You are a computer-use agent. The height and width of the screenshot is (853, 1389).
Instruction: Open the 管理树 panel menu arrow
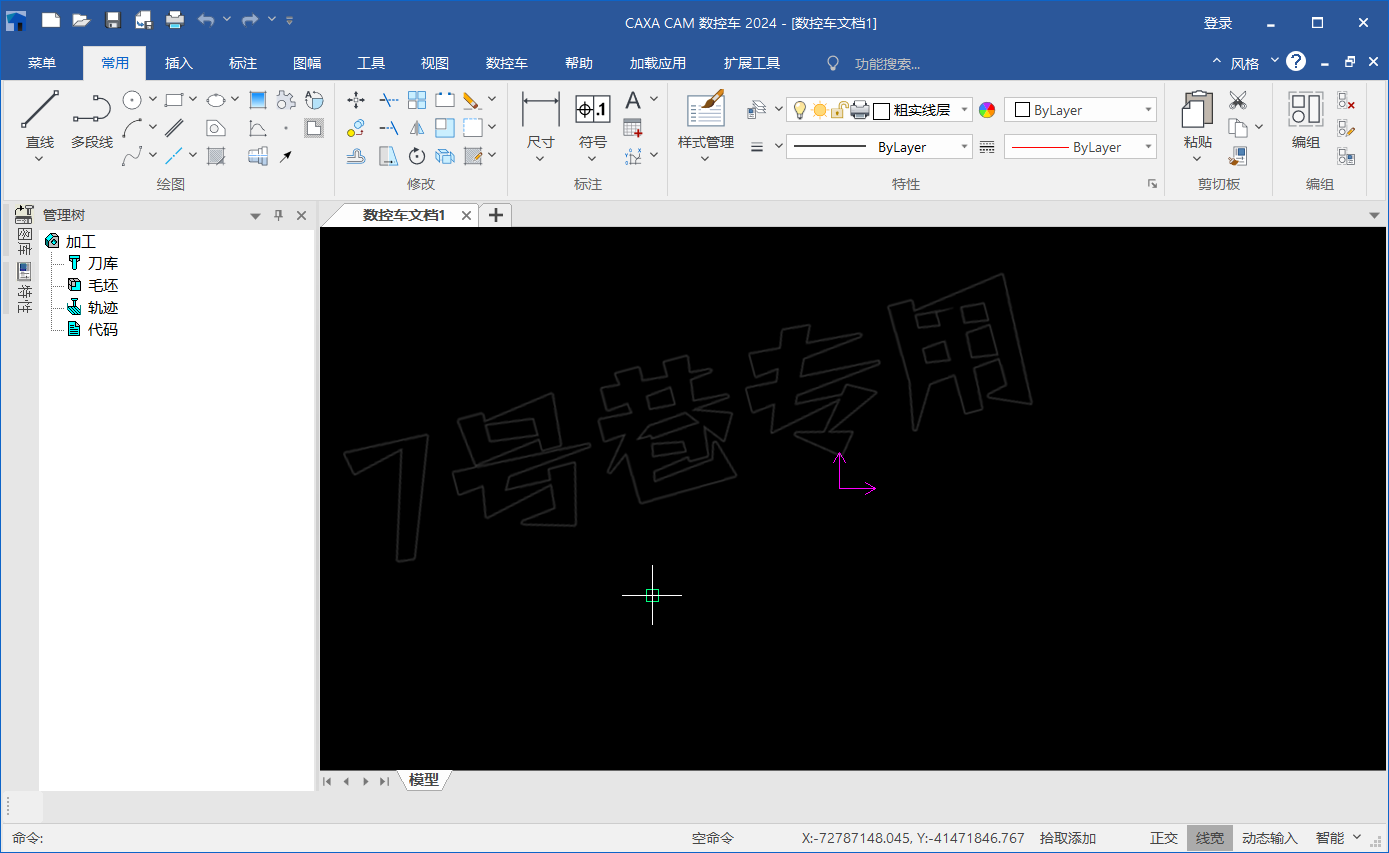pos(255,215)
